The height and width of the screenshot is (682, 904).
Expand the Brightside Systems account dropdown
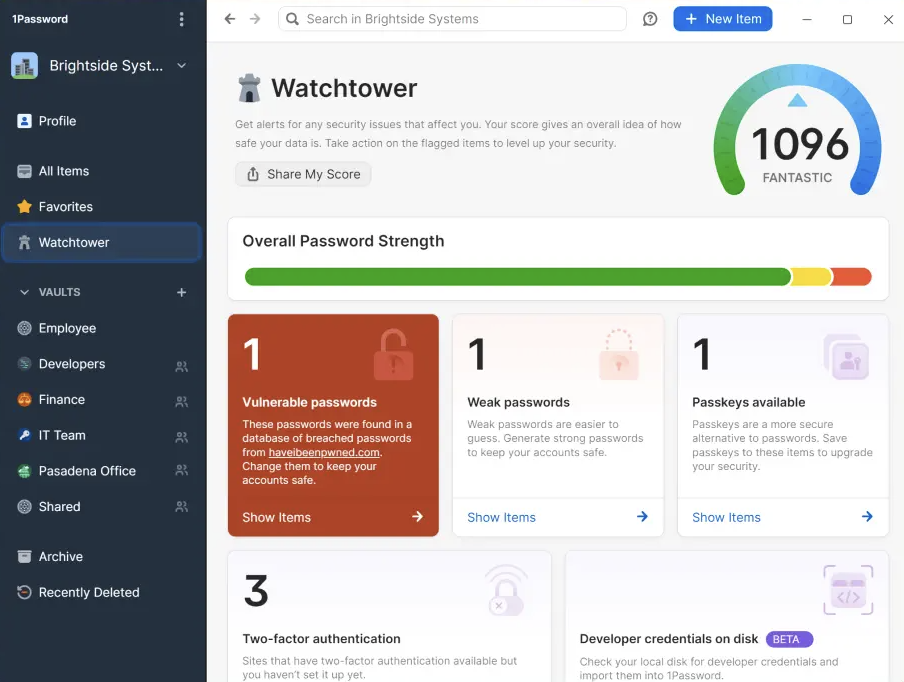click(x=182, y=66)
